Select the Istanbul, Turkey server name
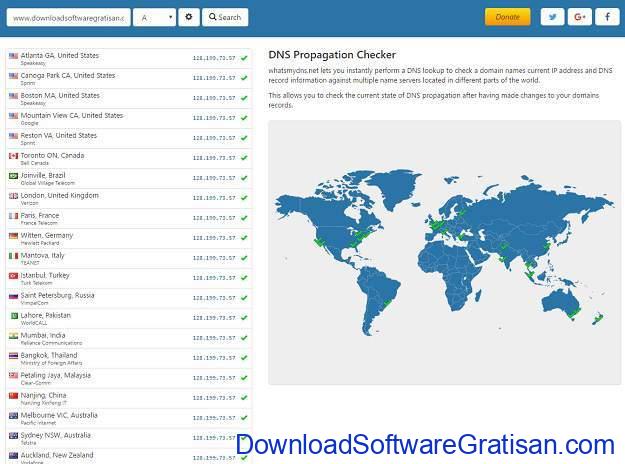625x464 pixels. [45, 275]
